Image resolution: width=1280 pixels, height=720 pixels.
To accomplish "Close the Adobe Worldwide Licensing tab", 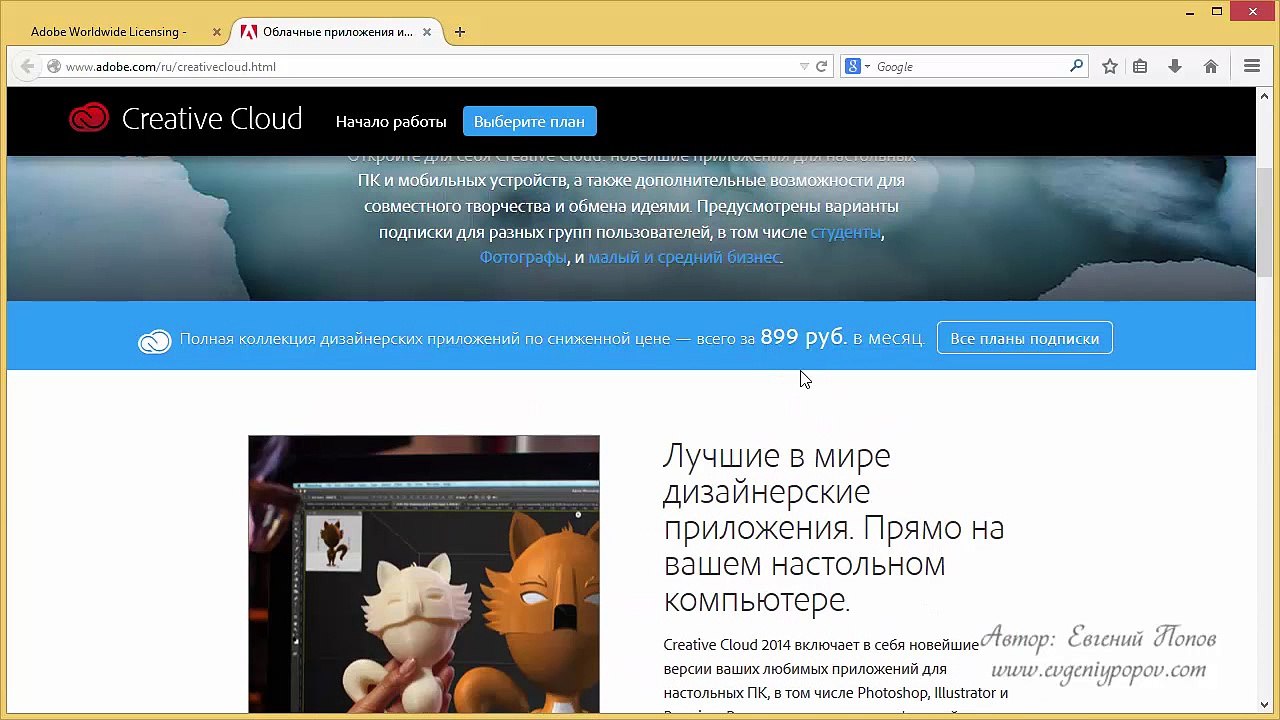I will [x=217, y=32].
